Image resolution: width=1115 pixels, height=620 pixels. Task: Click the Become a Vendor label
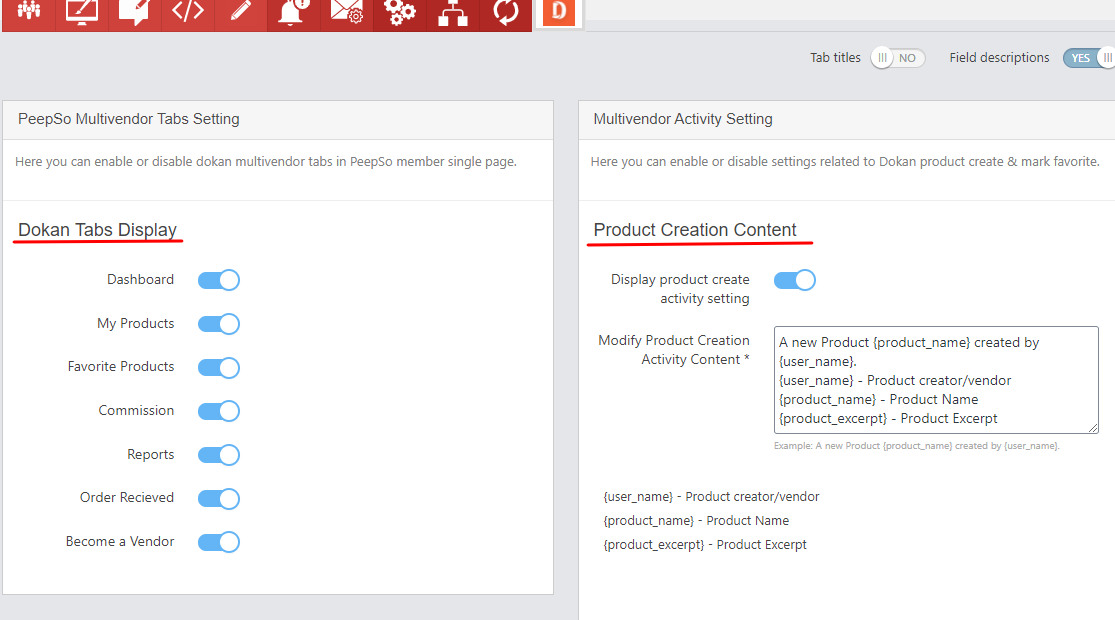(x=120, y=541)
